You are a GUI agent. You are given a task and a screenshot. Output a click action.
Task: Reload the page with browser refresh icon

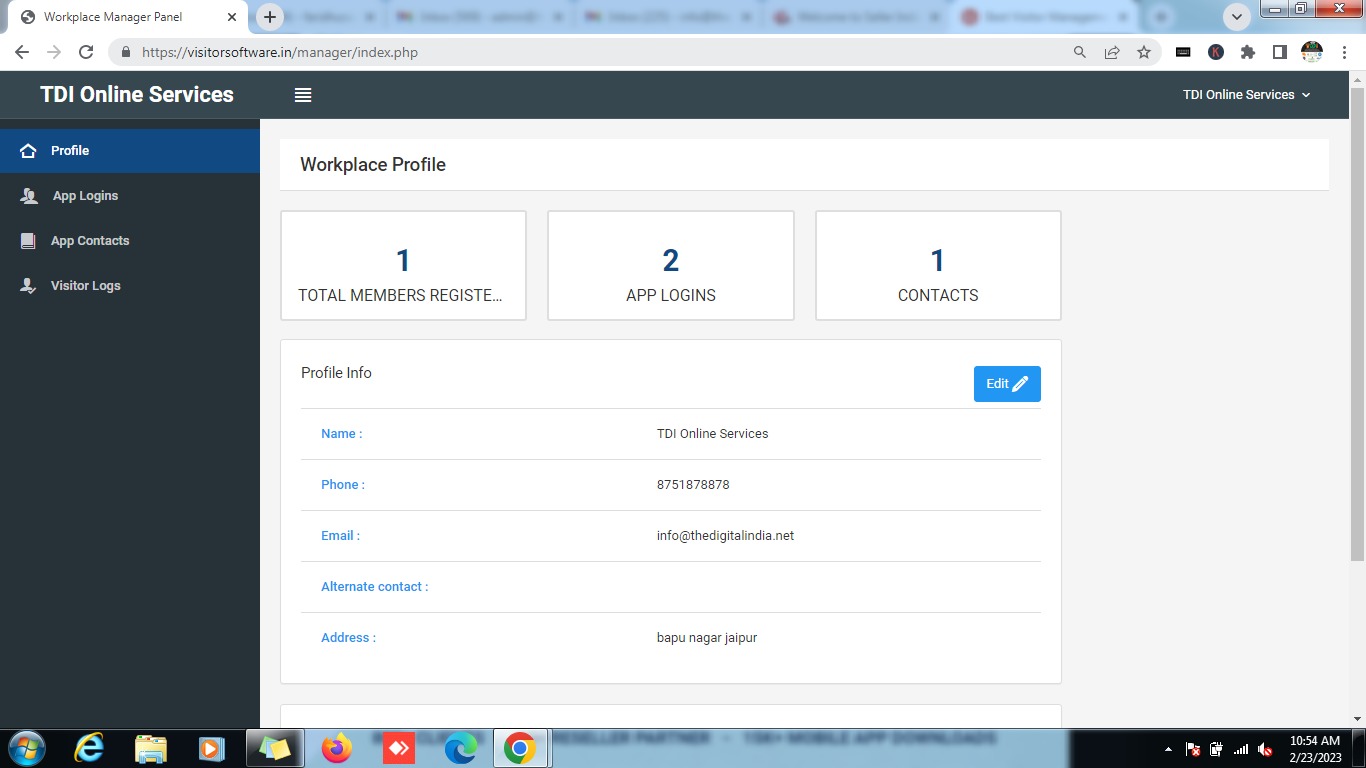(x=86, y=52)
